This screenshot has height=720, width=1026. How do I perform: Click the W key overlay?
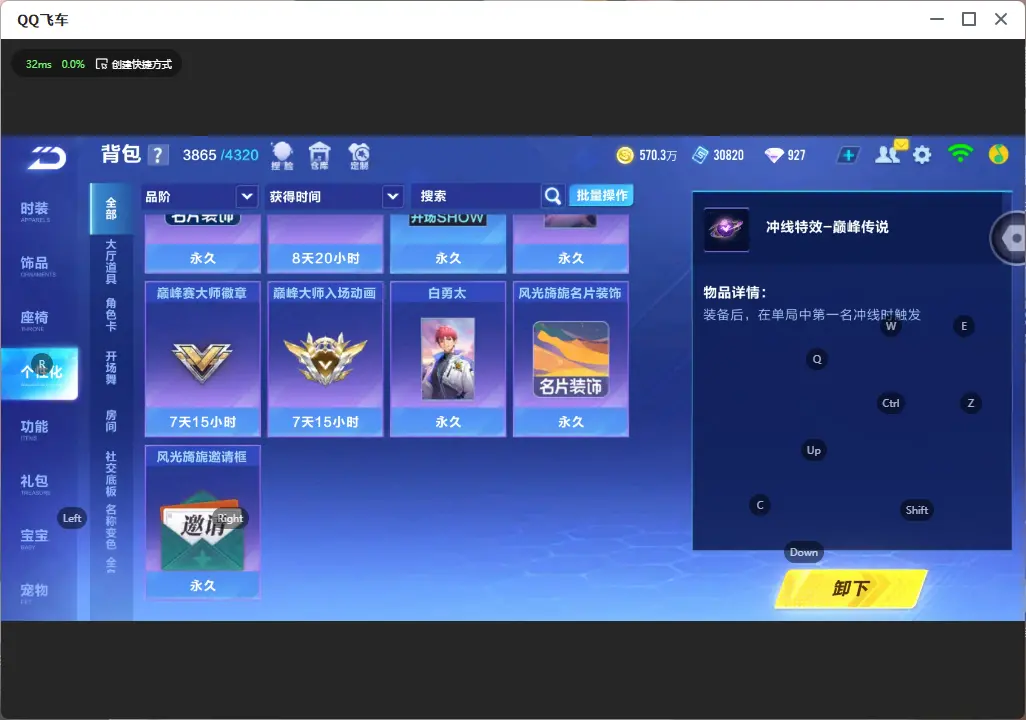pos(891,326)
